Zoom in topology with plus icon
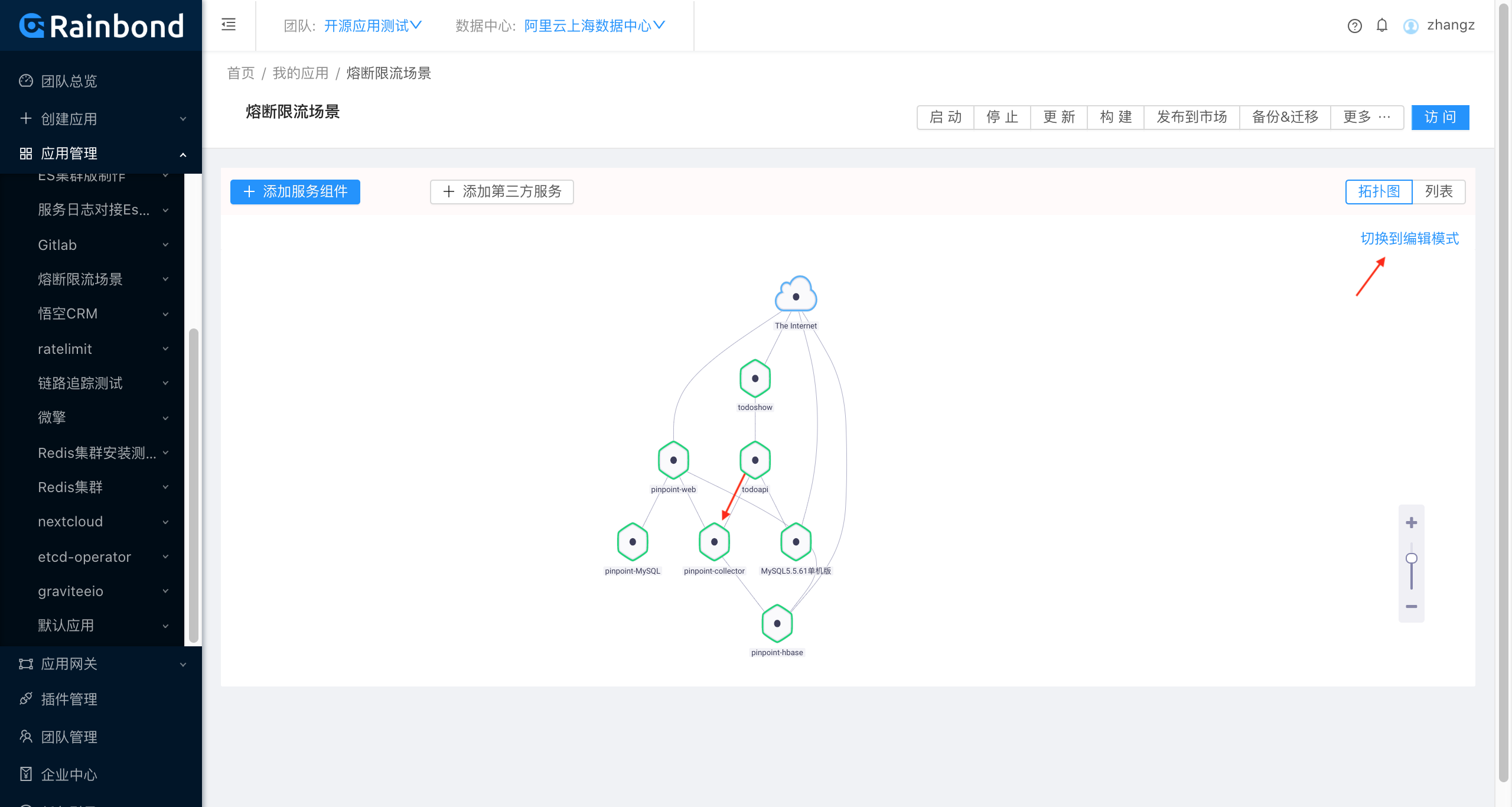 1412,522
